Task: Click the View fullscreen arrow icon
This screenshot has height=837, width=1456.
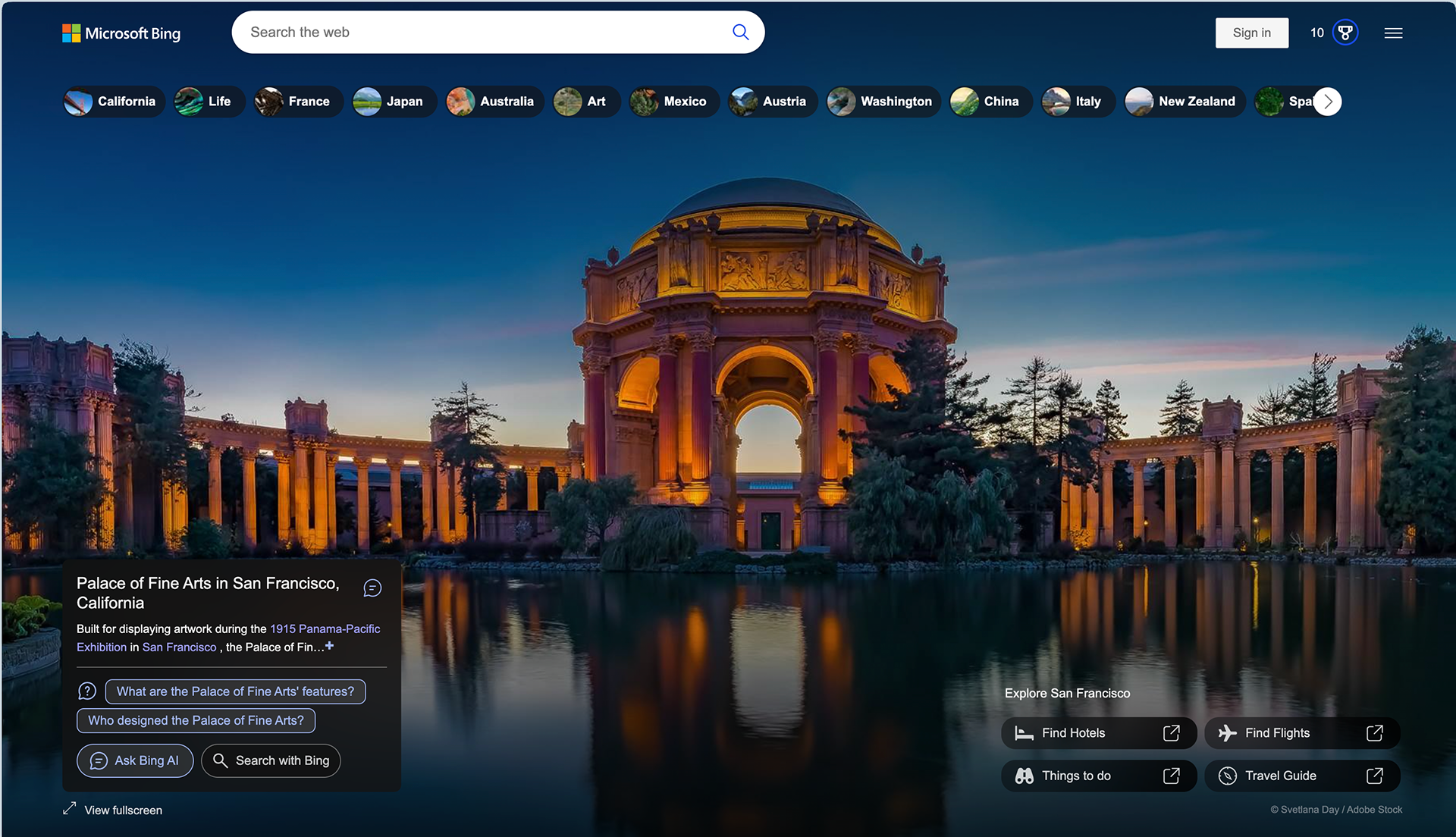Action: [x=69, y=809]
